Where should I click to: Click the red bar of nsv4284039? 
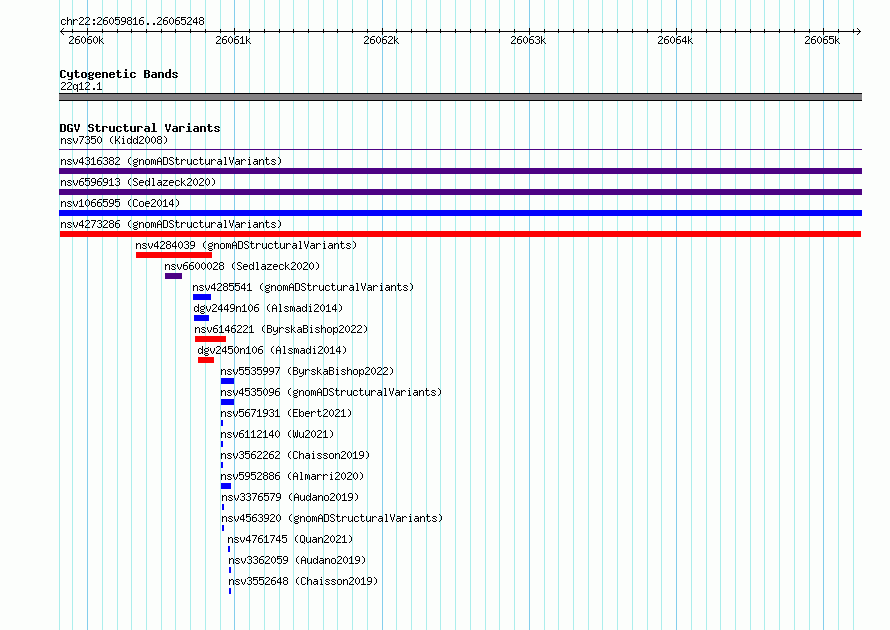coord(174,255)
